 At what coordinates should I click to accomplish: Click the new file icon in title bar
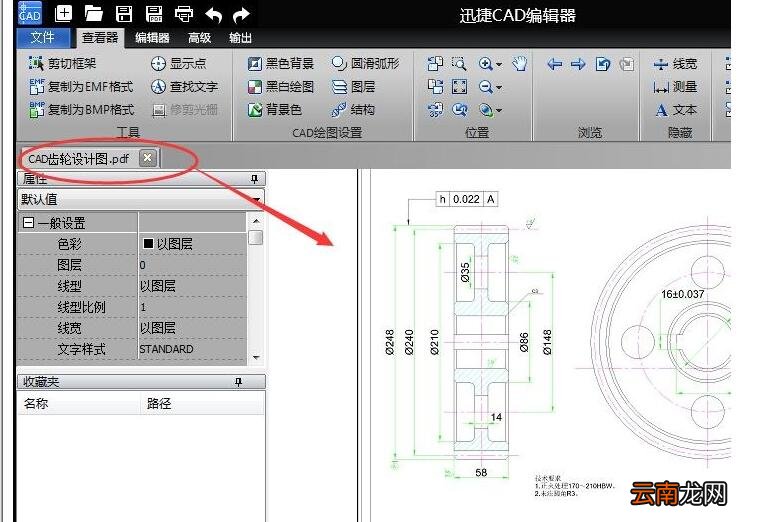[63, 14]
